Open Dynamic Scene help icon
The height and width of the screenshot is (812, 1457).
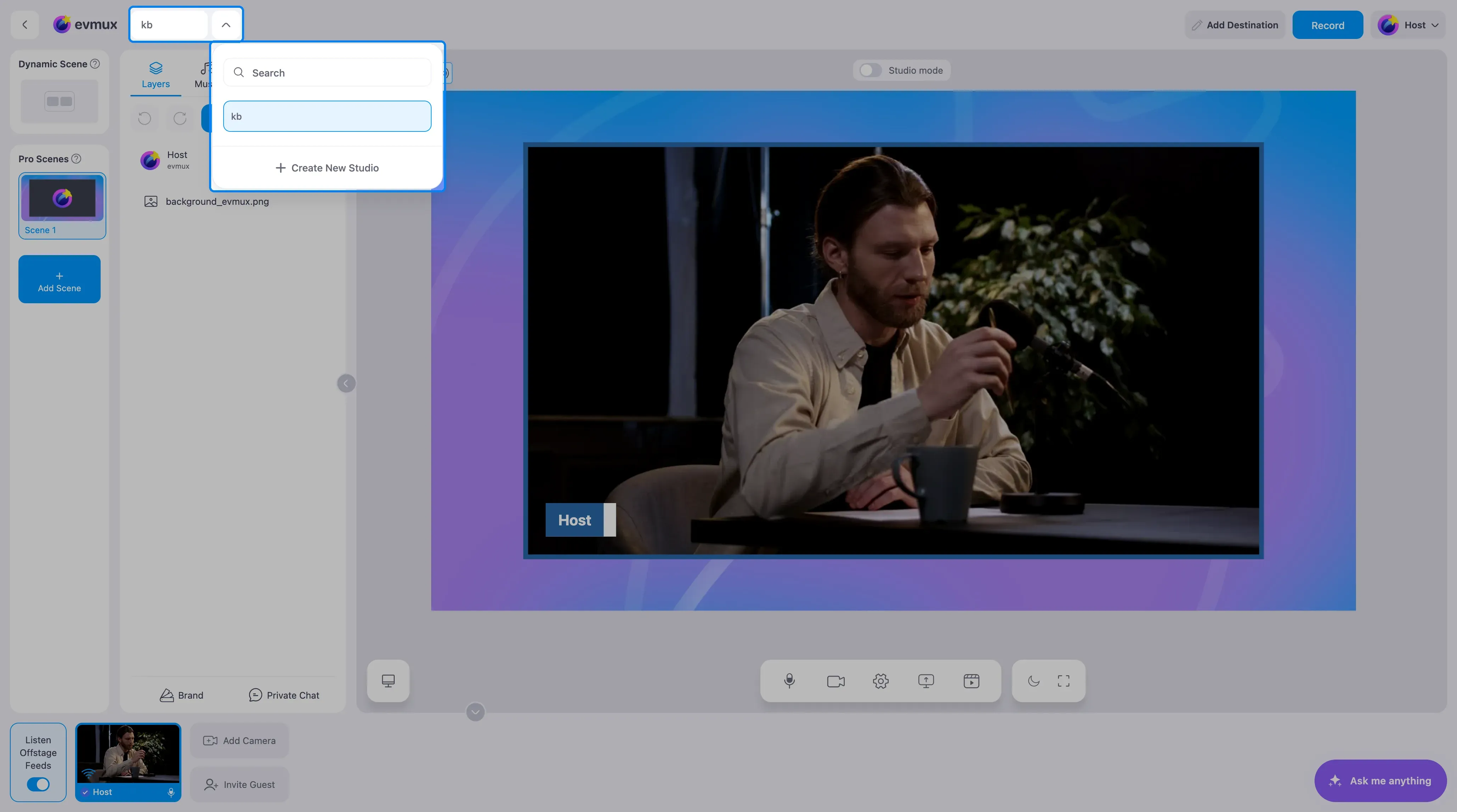(x=95, y=64)
